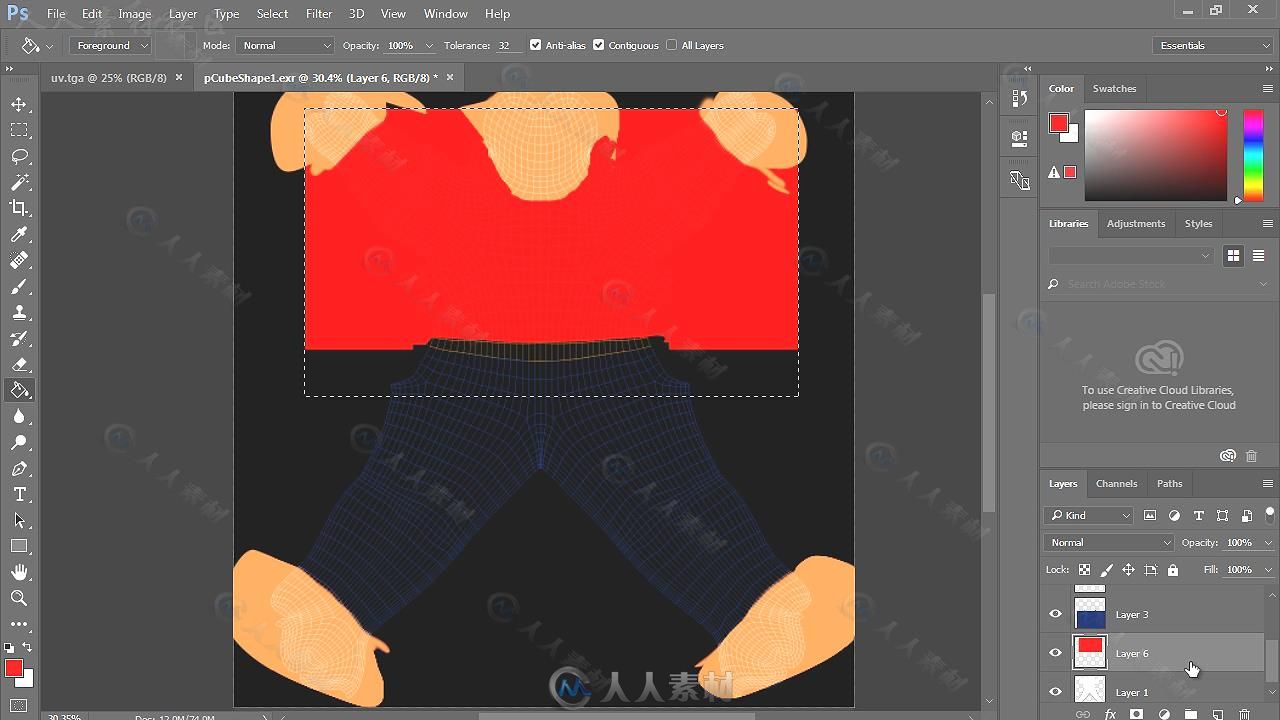The image size is (1280, 720).
Task: Hide Layer 1 with its eye icon
Action: [x=1055, y=692]
